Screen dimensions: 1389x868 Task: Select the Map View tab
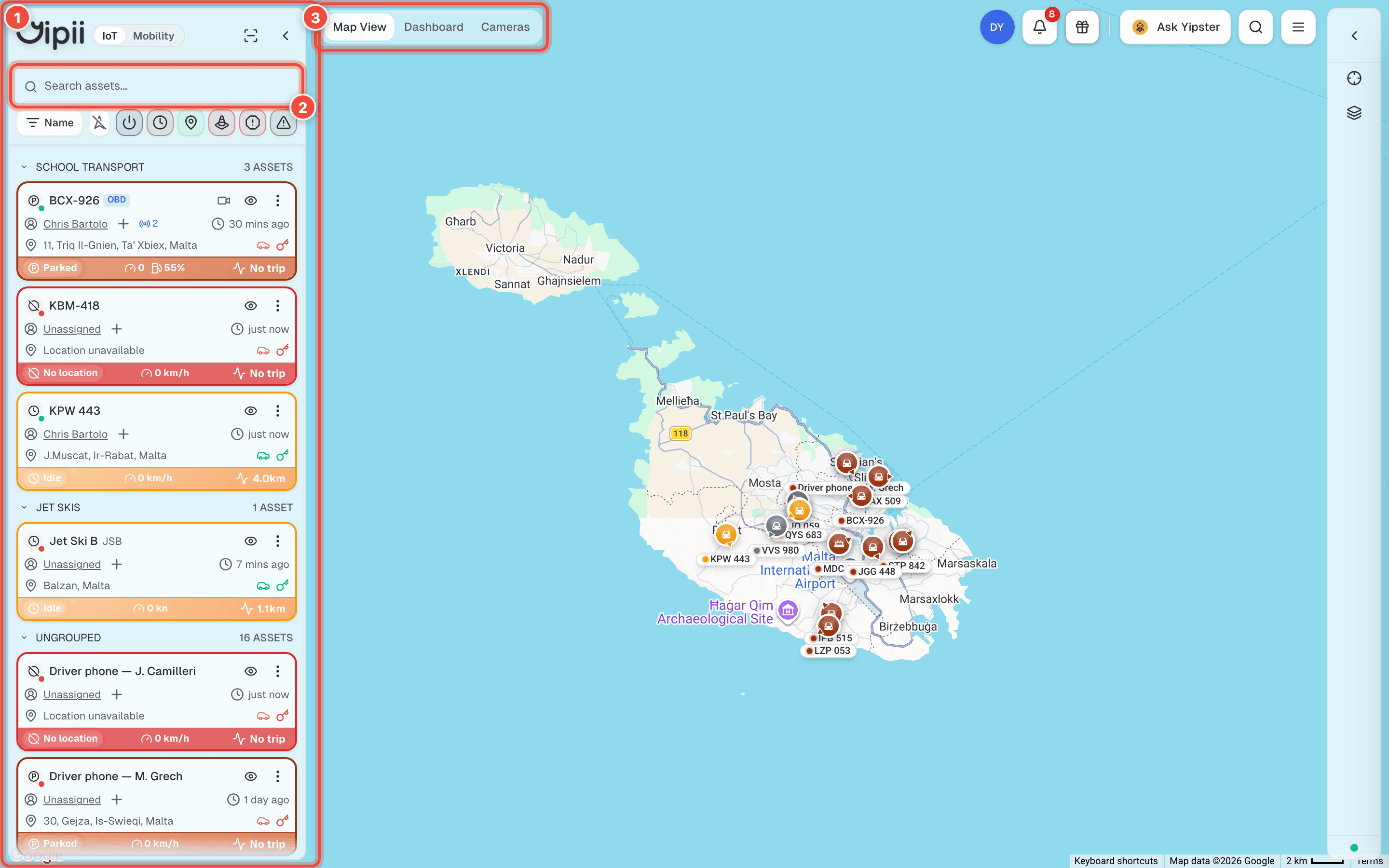tap(359, 27)
